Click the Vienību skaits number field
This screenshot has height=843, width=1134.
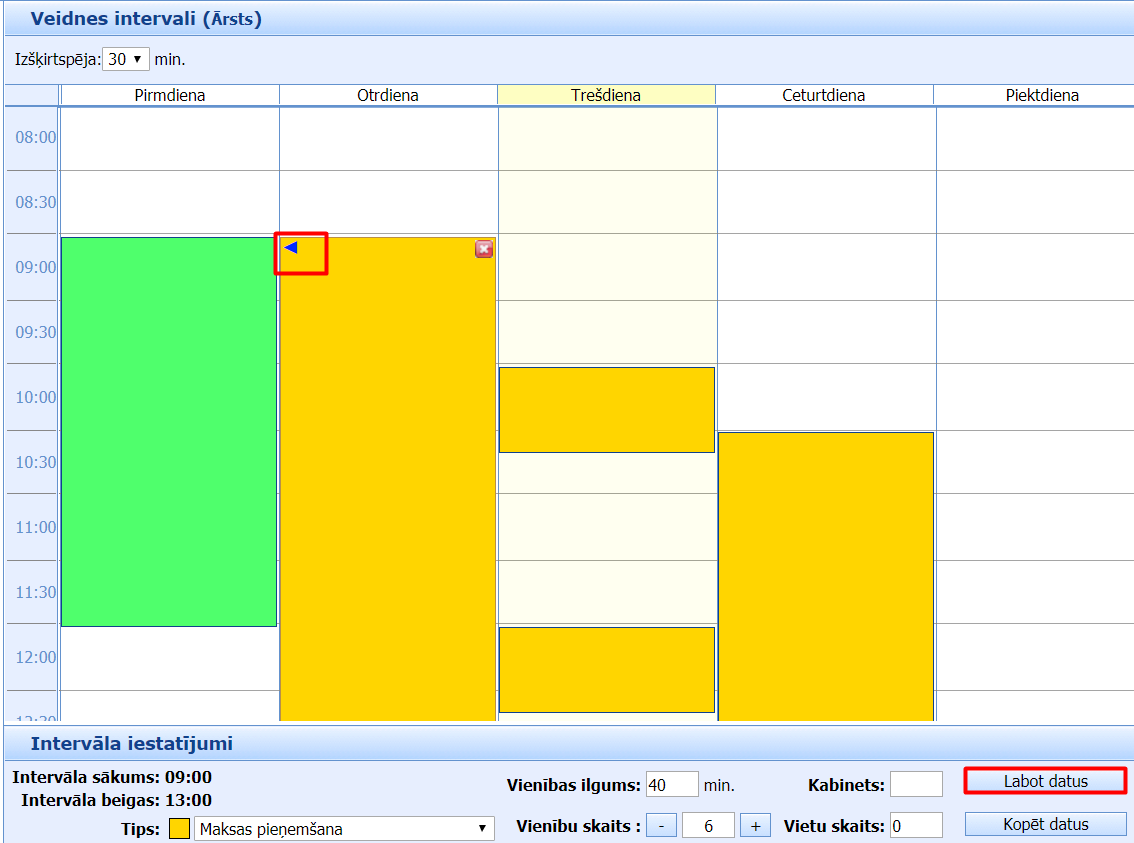(x=708, y=825)
